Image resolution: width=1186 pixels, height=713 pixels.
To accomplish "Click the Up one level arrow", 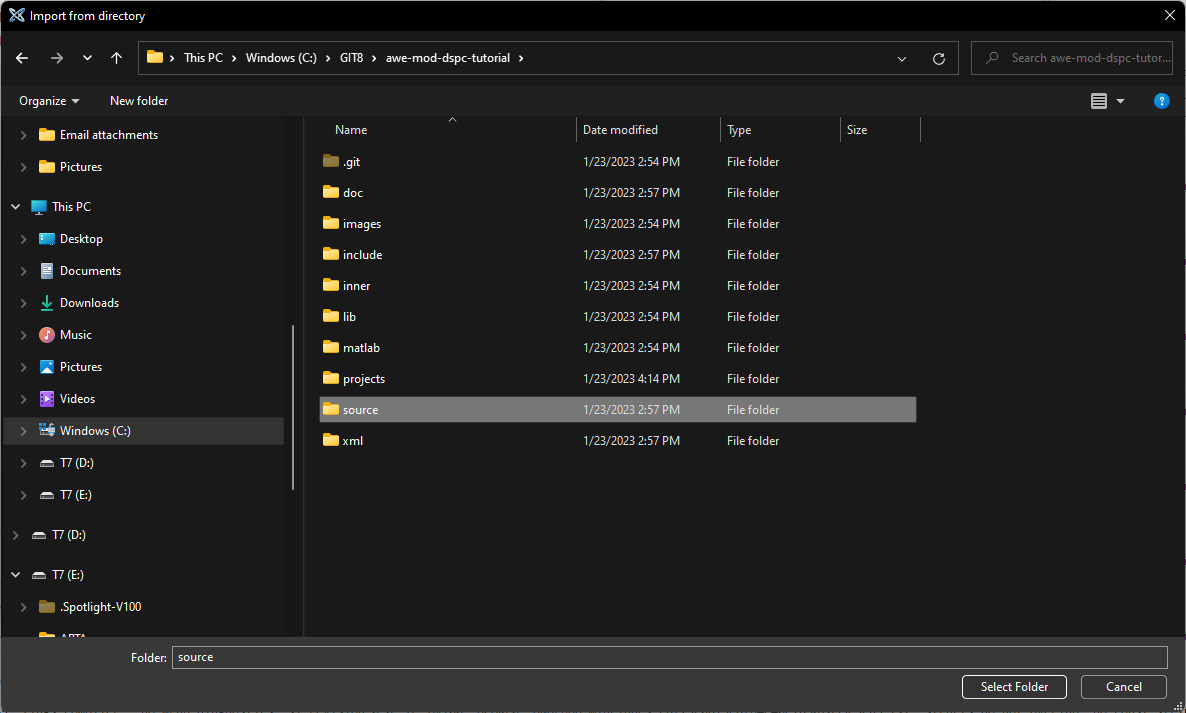I will coord(117,58).
